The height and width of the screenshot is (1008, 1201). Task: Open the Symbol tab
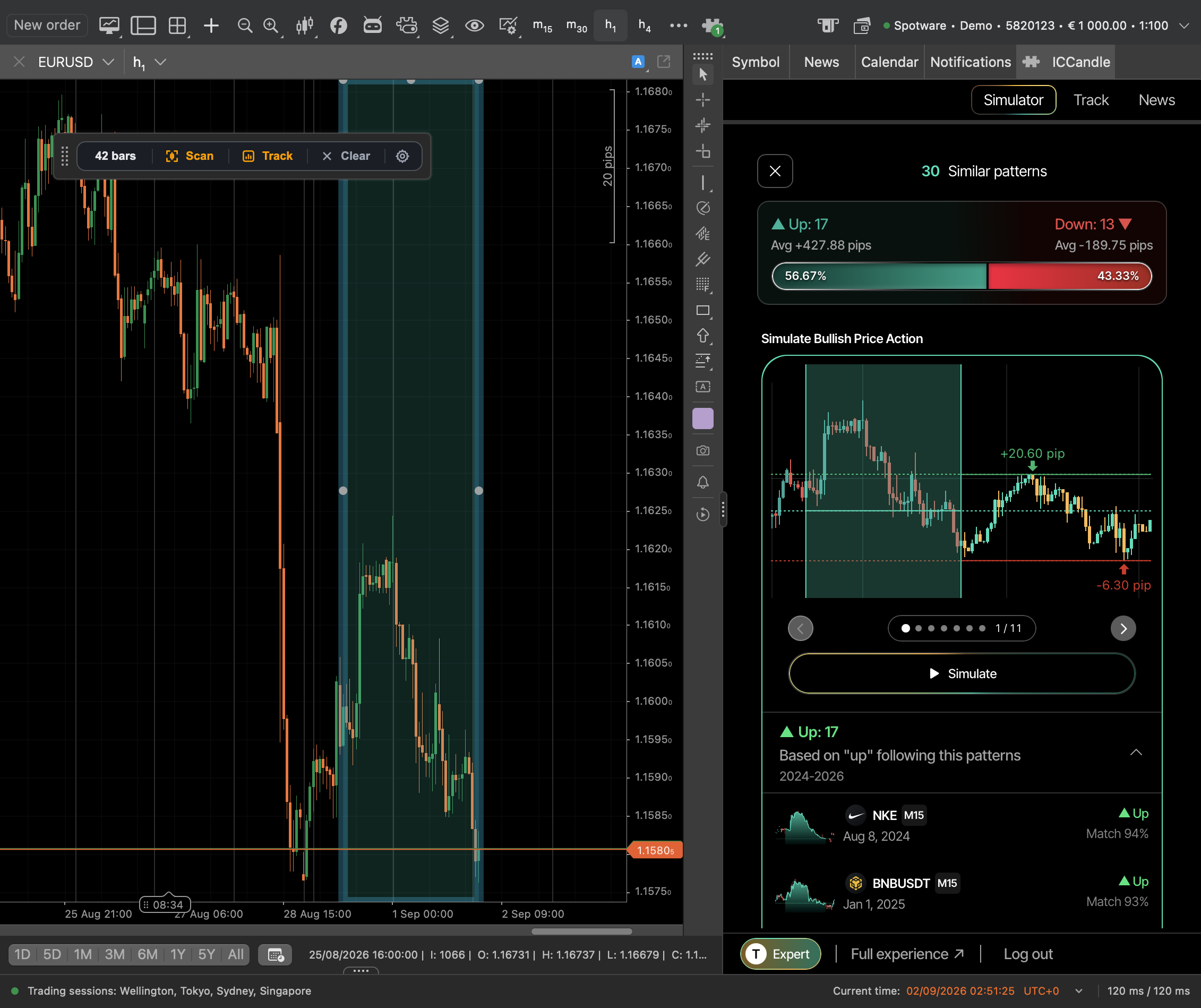pos(756,62)
